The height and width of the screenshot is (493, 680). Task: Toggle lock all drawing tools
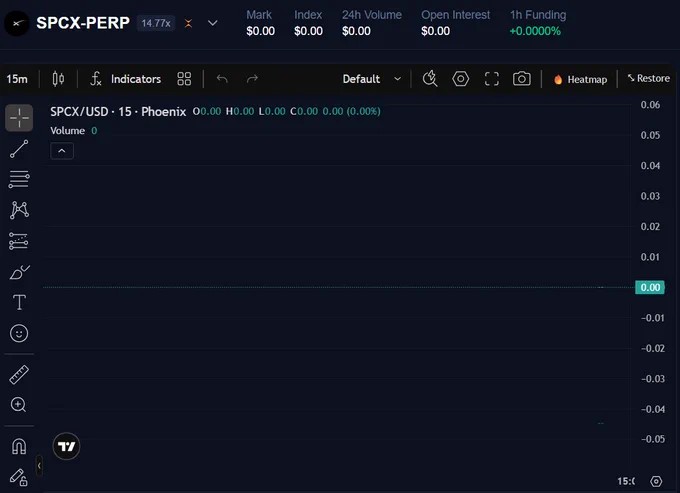point(19,477)
